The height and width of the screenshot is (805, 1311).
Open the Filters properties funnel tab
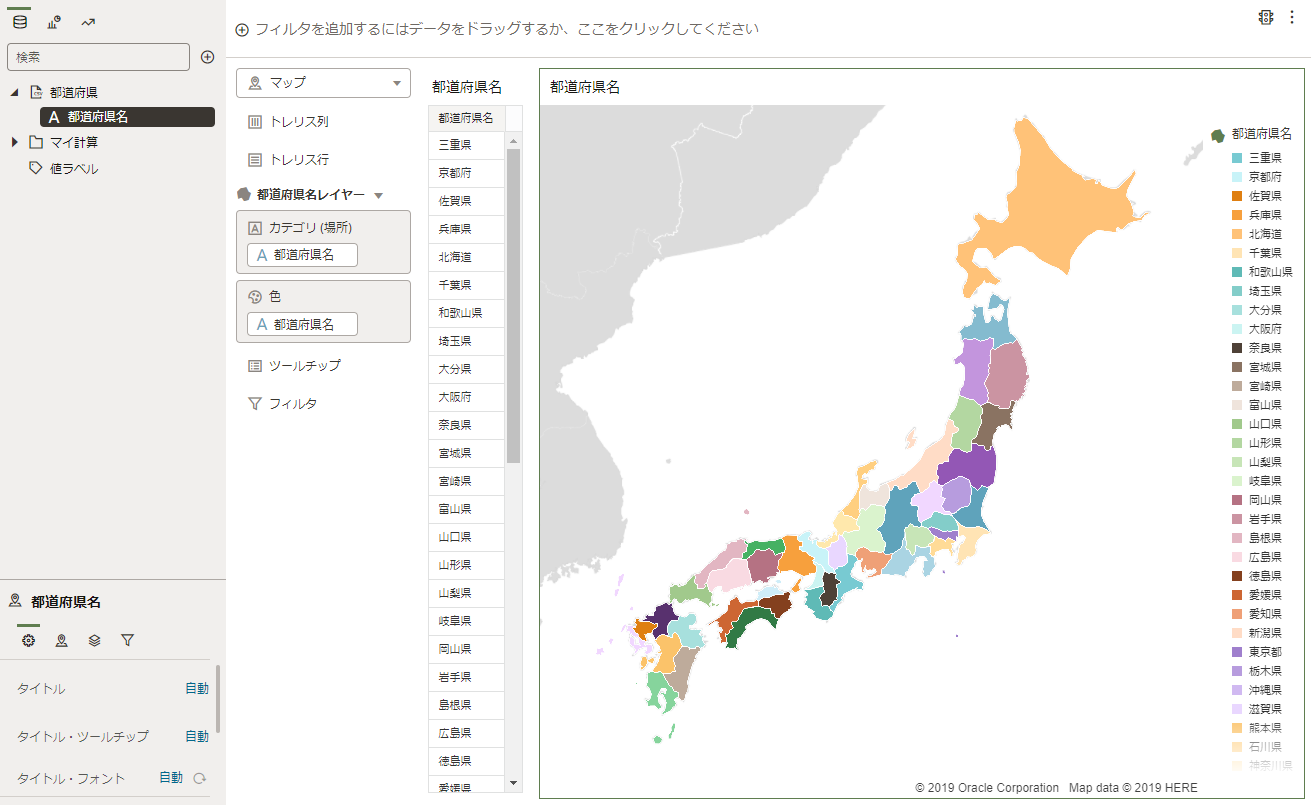pyautogui.click(x=127, y=640)
